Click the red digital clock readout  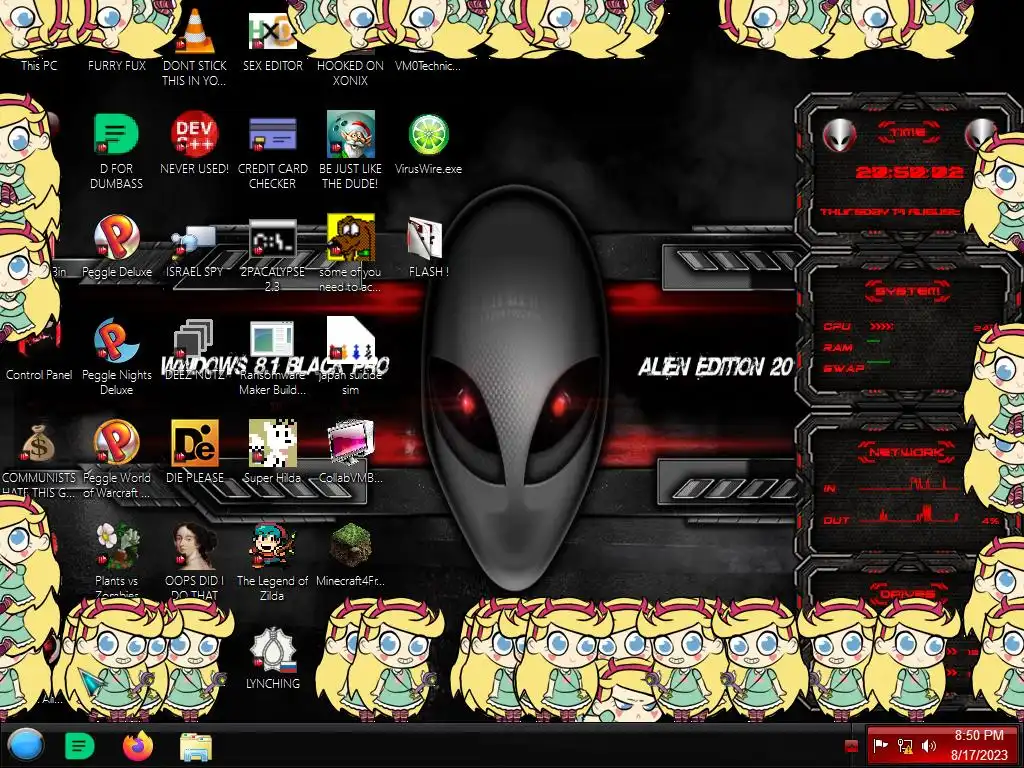click(x=909, y=172)
